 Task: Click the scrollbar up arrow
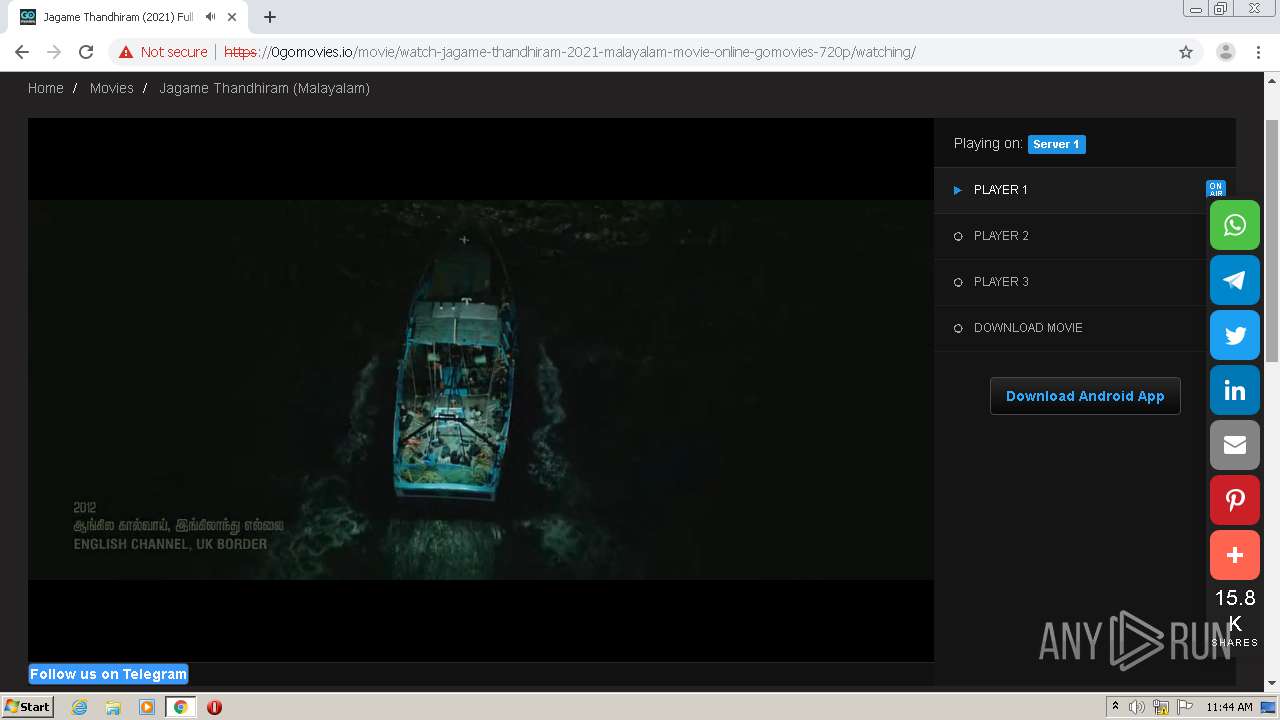tap(1272, 79)
